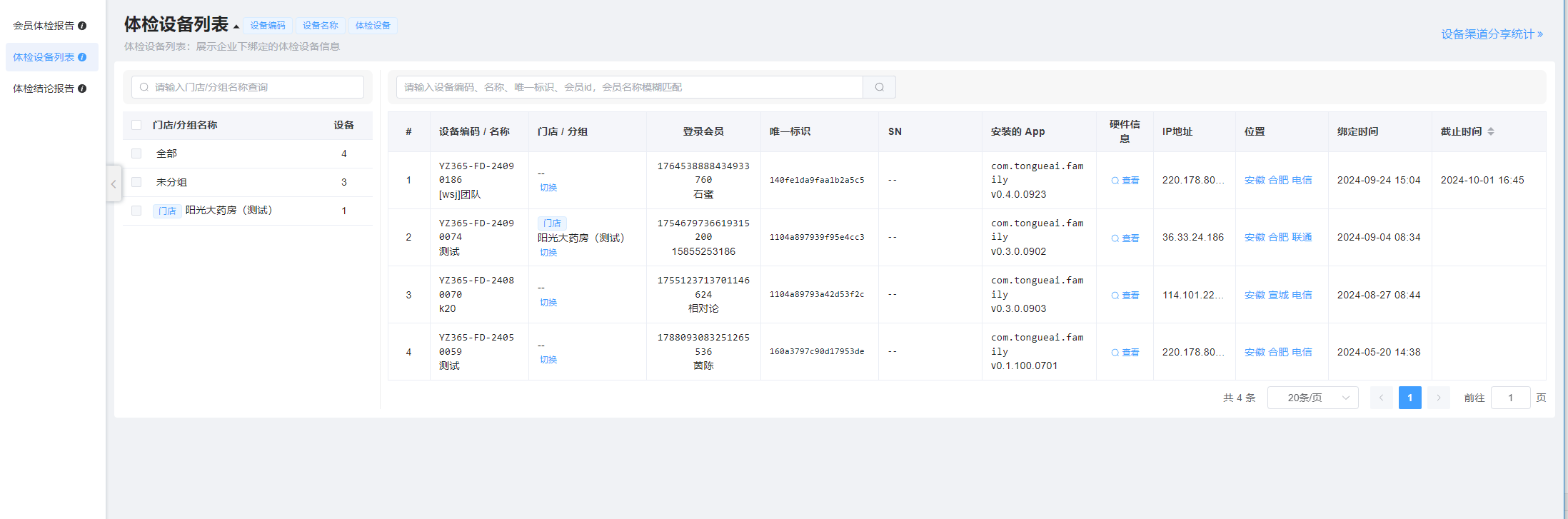View hardware info for device row 2
Screen dimensions: 1568x519
(1125, 238)
